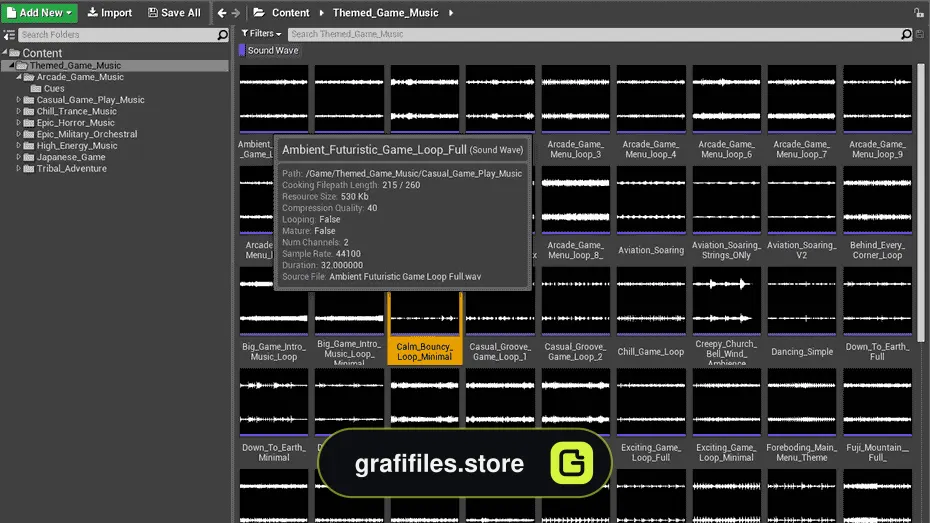Click the Import button

point(110,12)
